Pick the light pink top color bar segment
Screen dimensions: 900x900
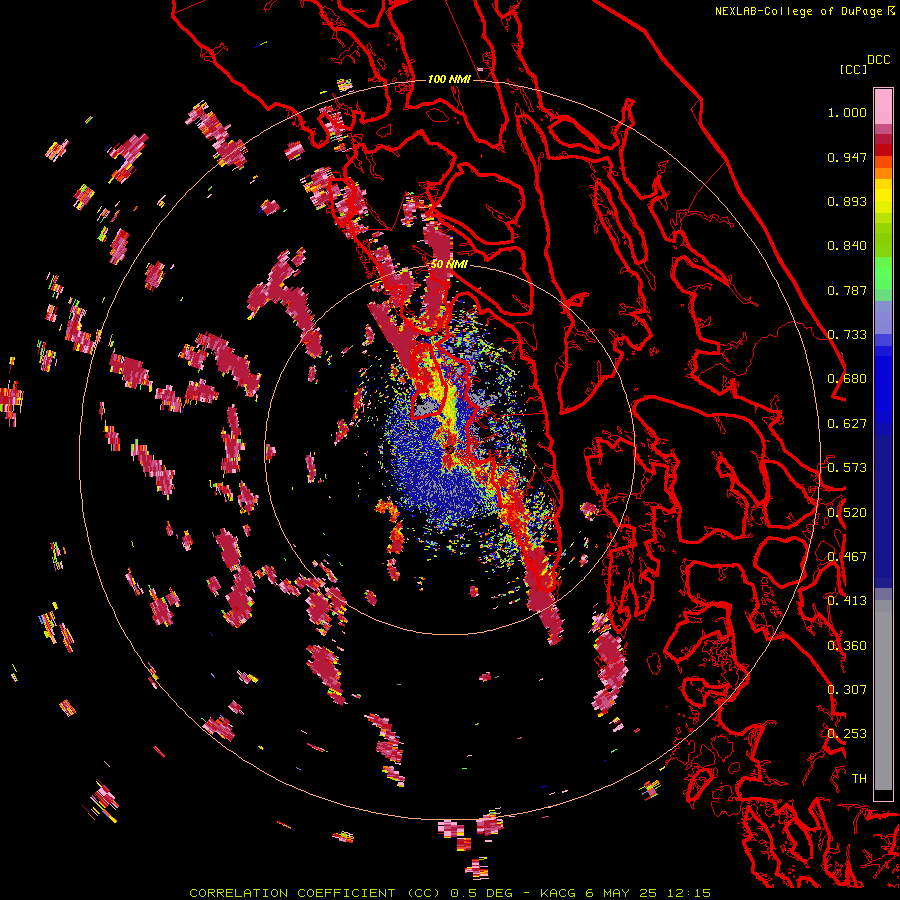883,106
